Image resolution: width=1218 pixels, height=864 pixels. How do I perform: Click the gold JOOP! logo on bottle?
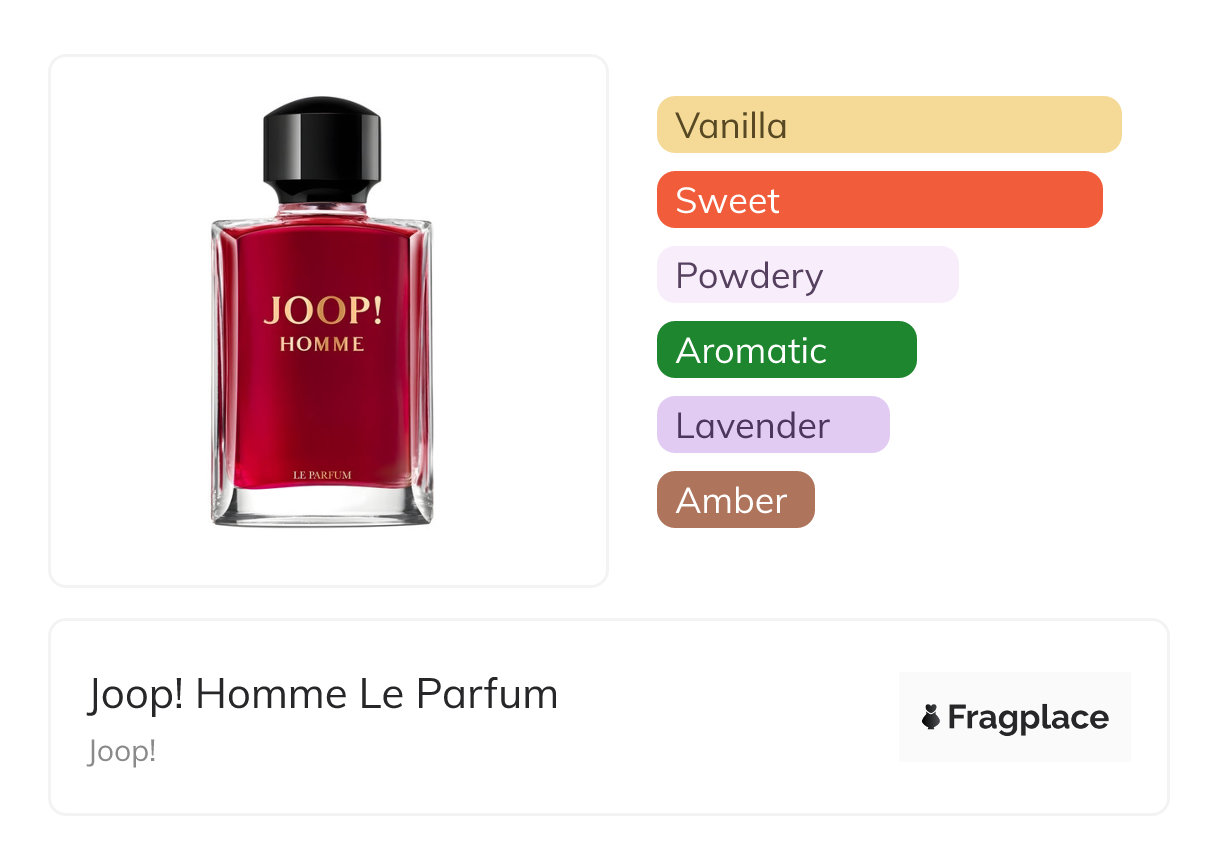322,311
